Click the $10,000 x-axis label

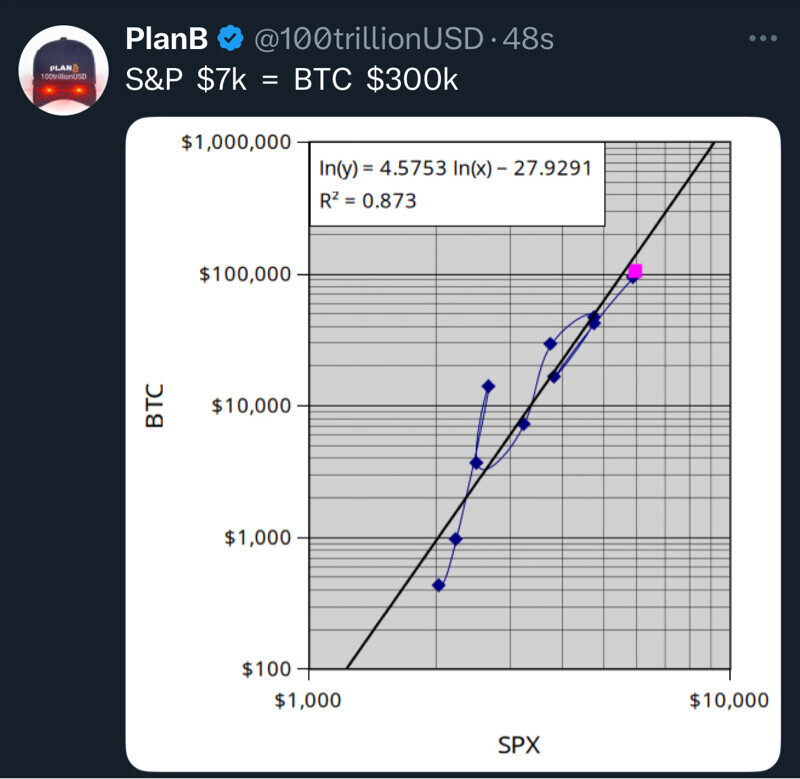tap(729, 700)
